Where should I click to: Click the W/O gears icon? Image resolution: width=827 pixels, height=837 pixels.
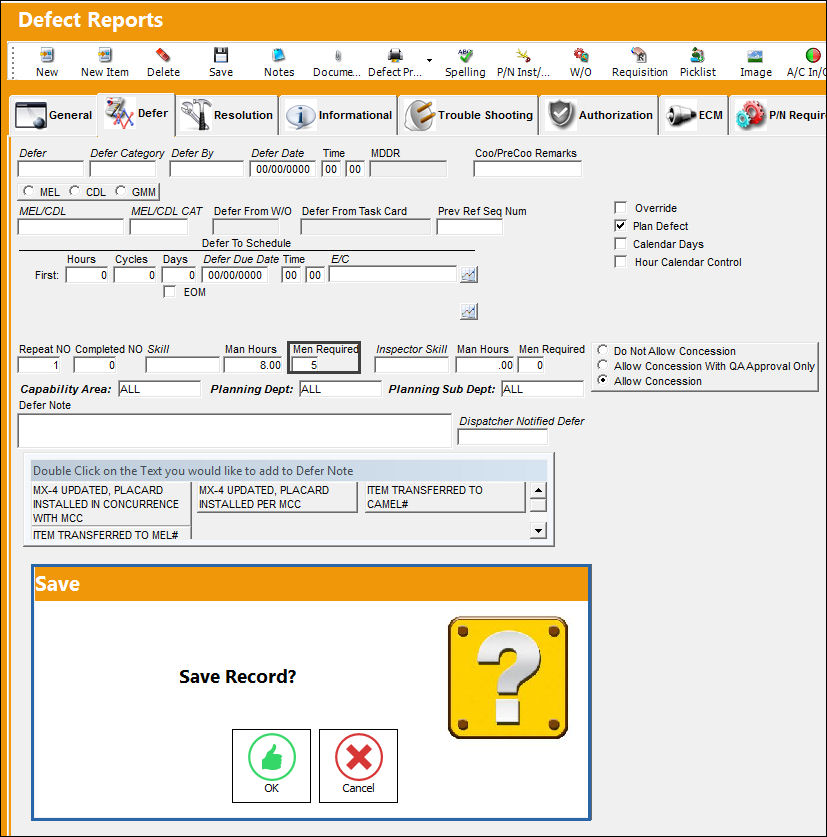point(580,55)
